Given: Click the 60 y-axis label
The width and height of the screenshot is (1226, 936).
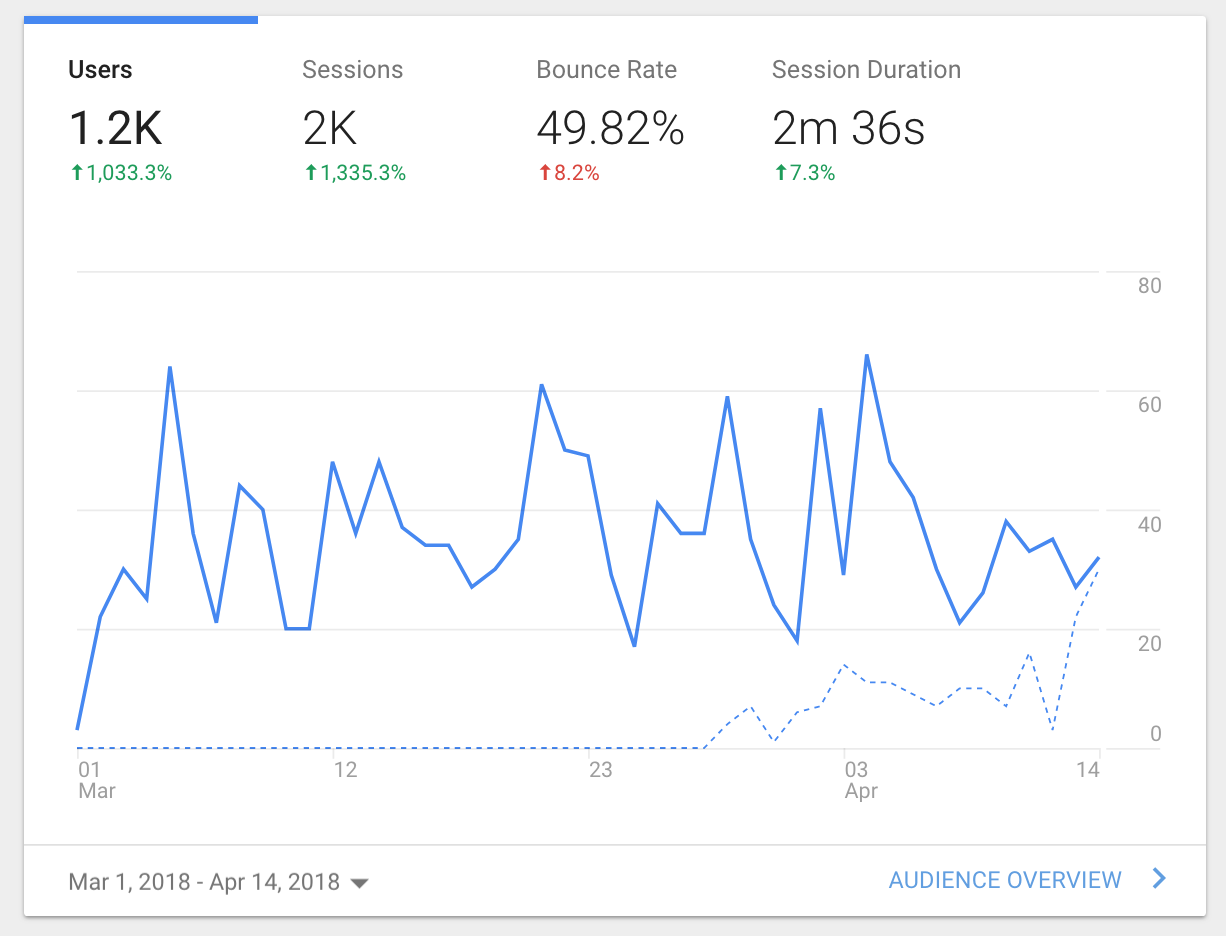Looking at the screenshot, I should coord(1149,405).
